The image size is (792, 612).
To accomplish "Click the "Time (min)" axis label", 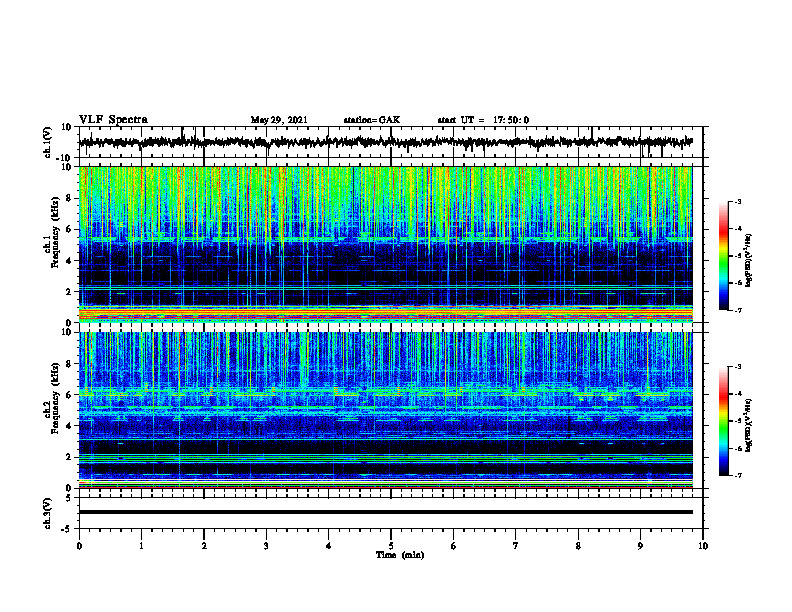I will point(400,555).
